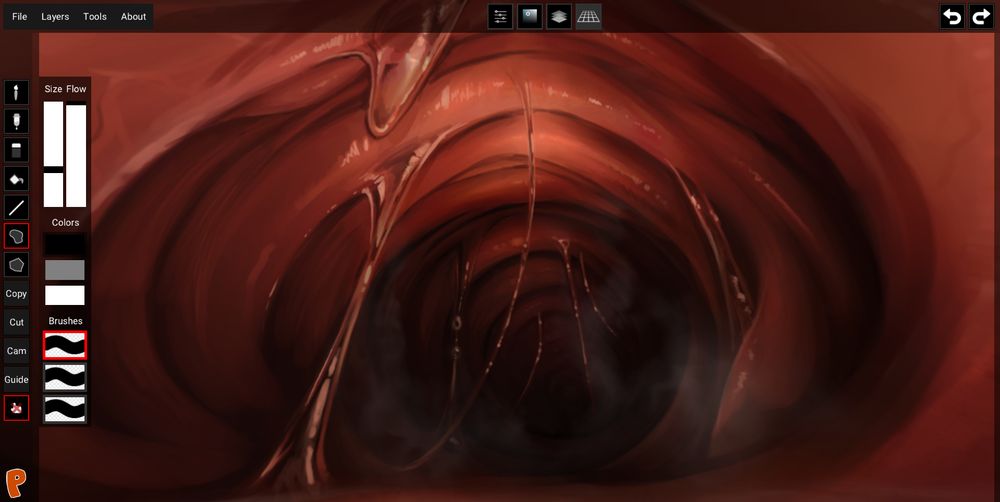
Task: Select the freeform lasso tool
Action: pos(16,236)
